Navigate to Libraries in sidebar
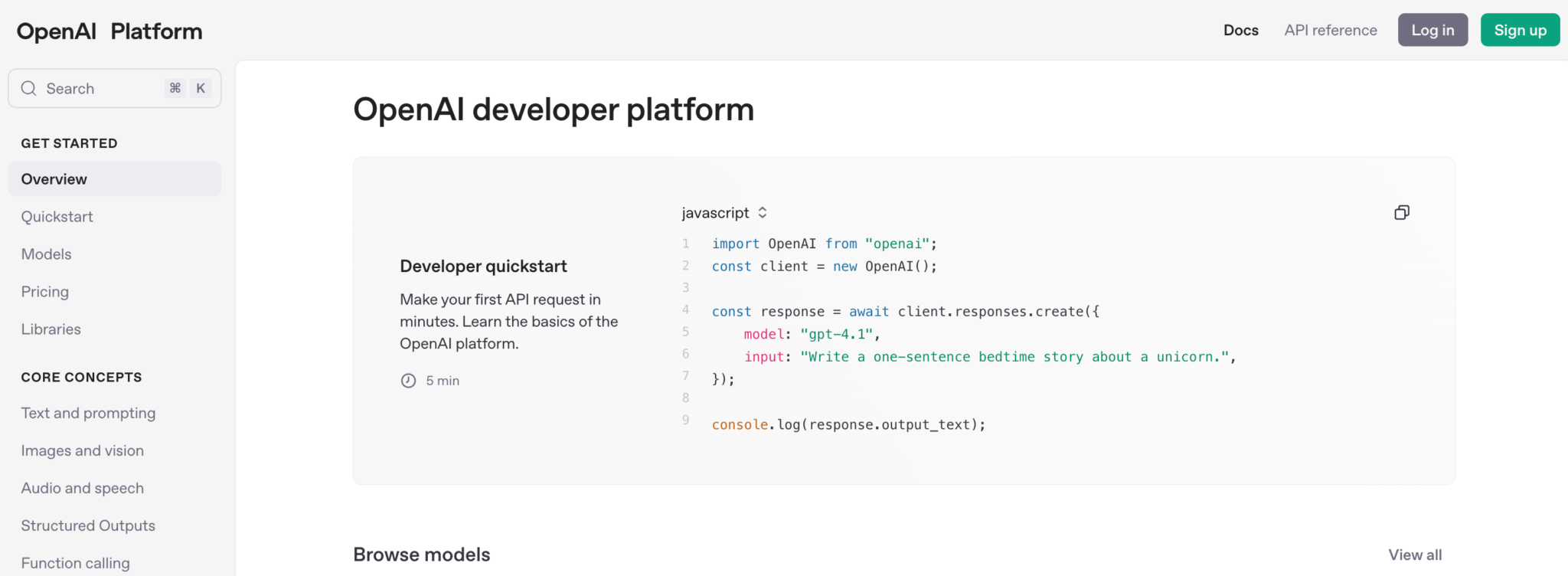 51,329
